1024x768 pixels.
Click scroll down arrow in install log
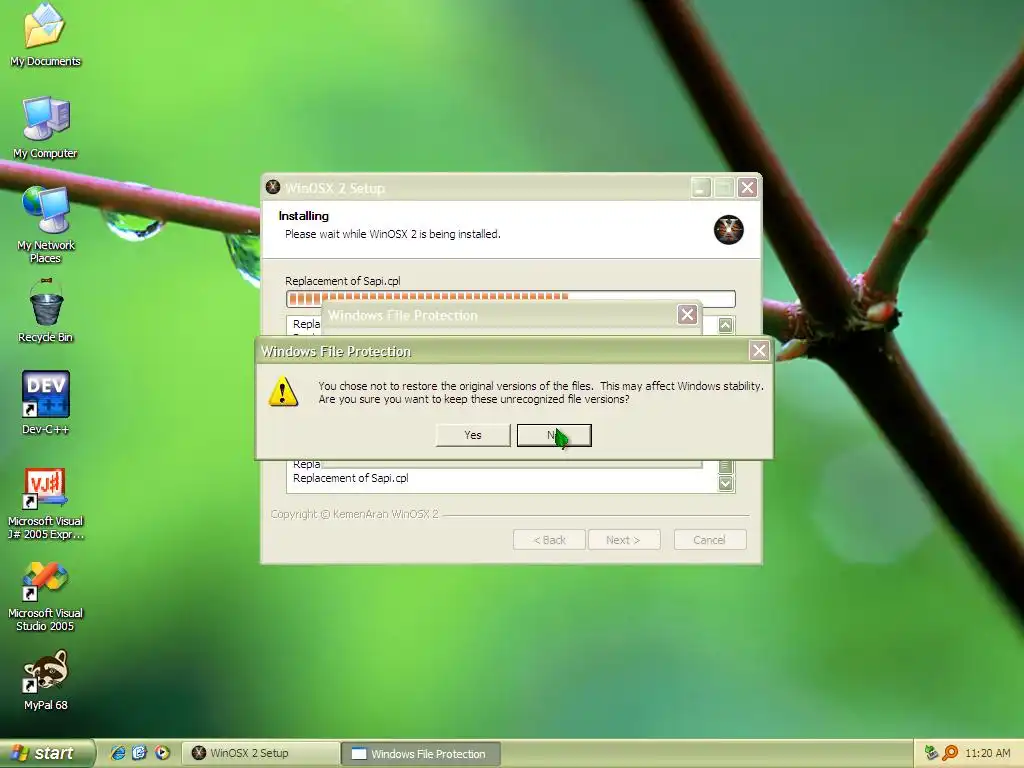coord(726,484)
